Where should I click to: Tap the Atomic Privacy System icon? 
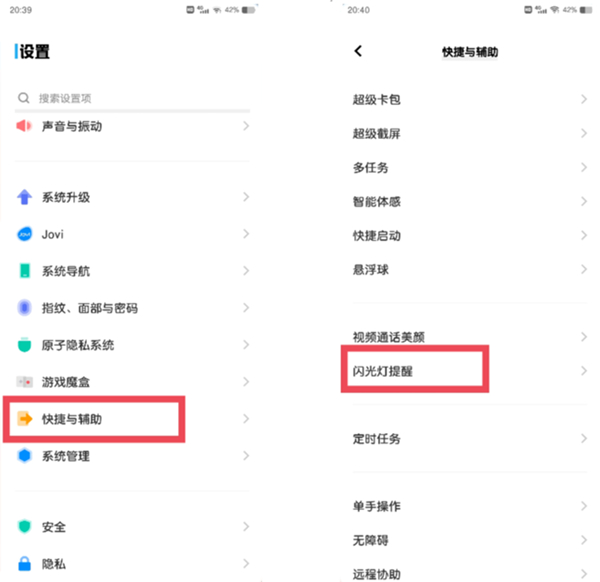[25, 345]
